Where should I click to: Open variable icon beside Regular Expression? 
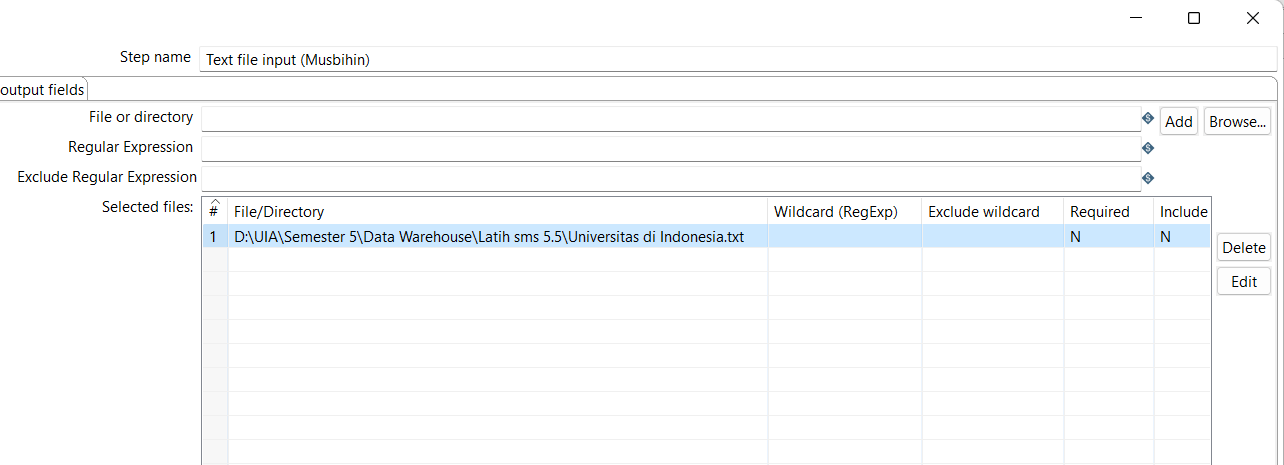point(1148,149)
